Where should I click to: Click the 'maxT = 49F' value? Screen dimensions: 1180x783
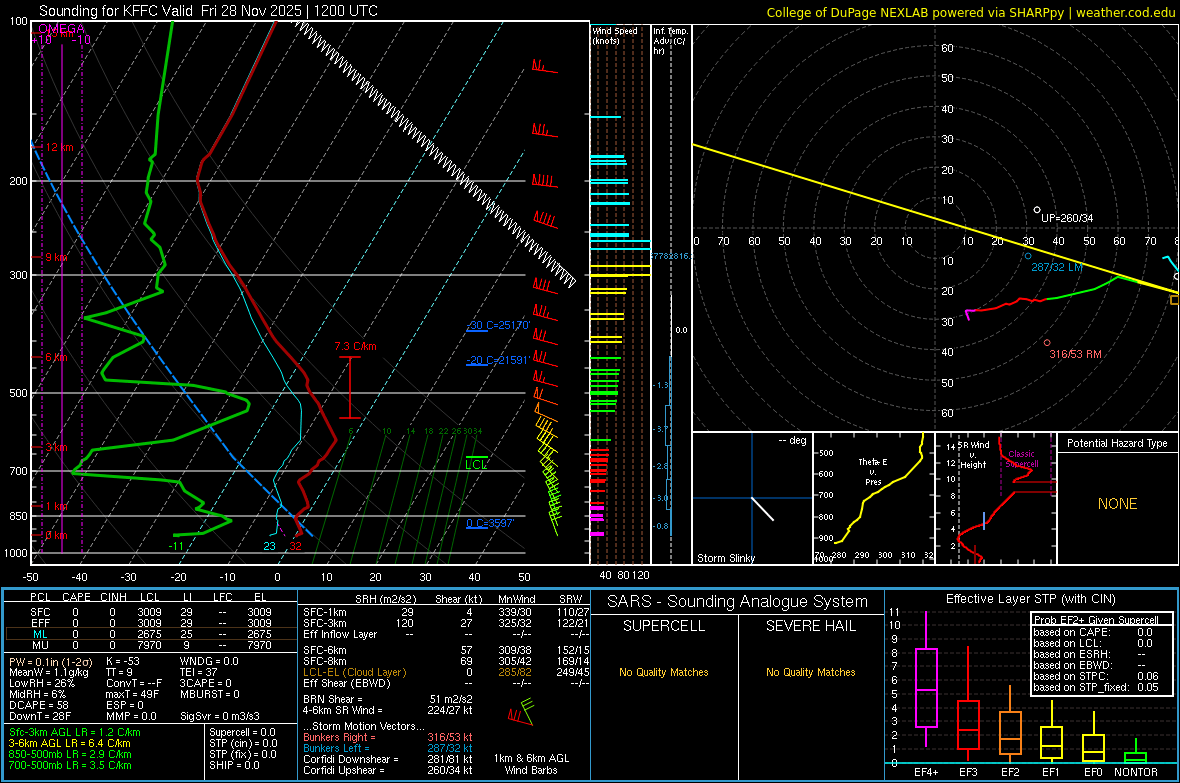point(132,694)
